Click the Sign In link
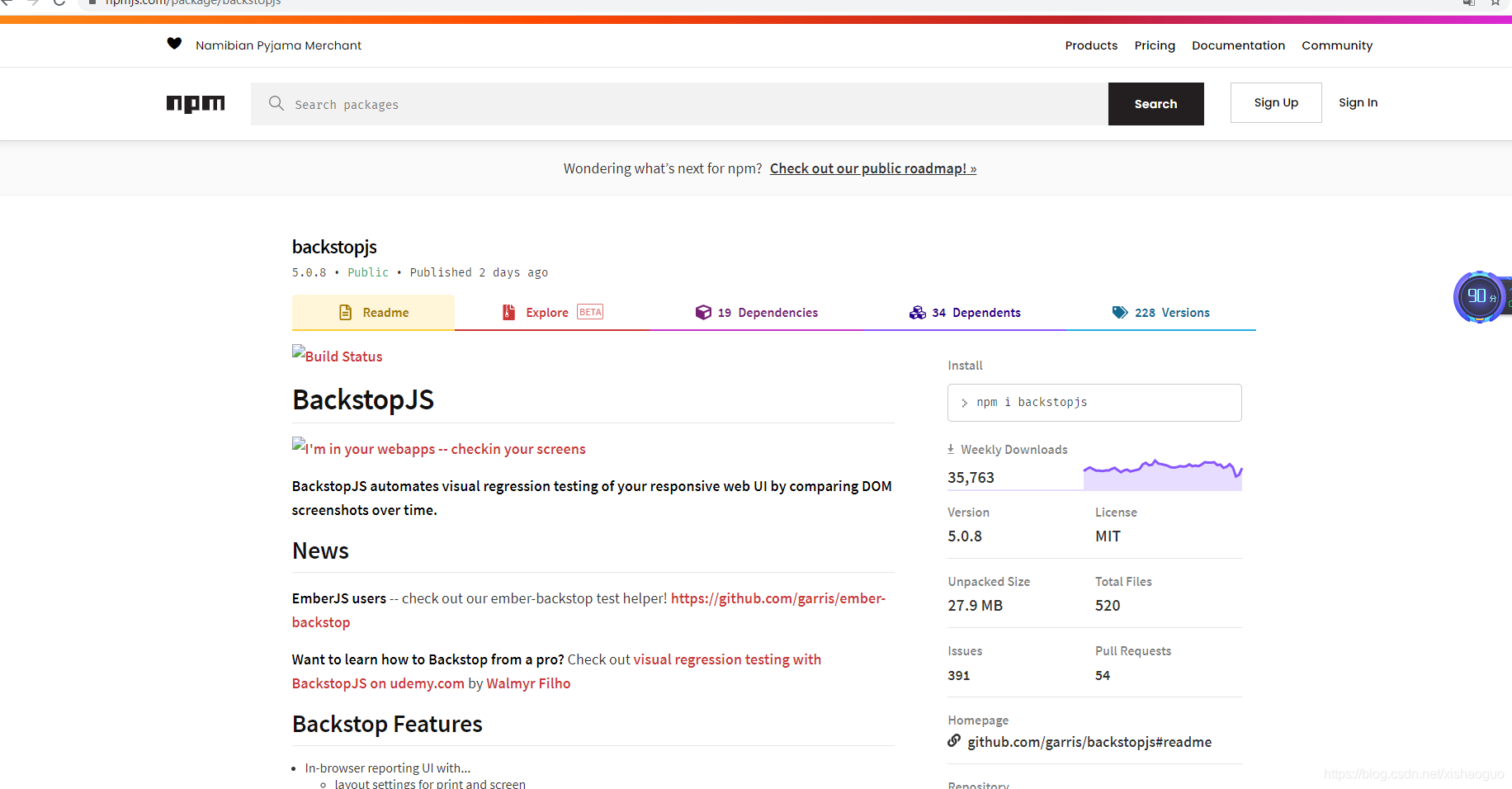This screenshot has height=789, width=1512. 1358,102
